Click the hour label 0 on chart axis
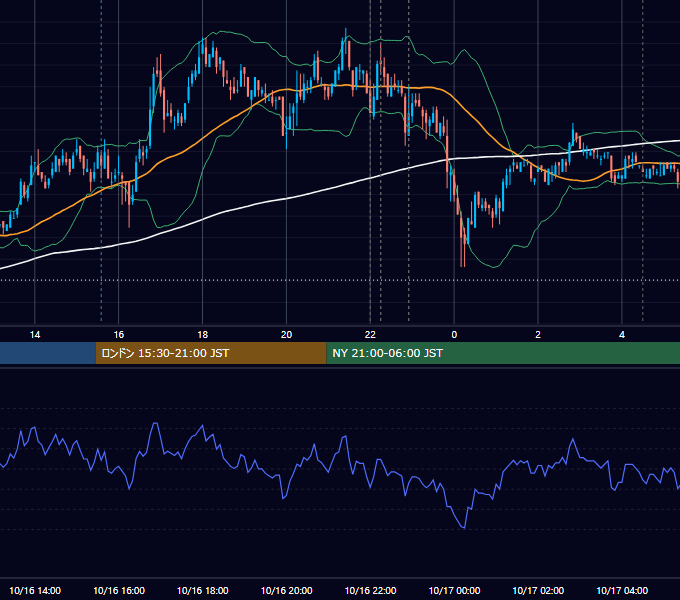The height and width of the screenshot is (600, 680). tap(454, 335)
